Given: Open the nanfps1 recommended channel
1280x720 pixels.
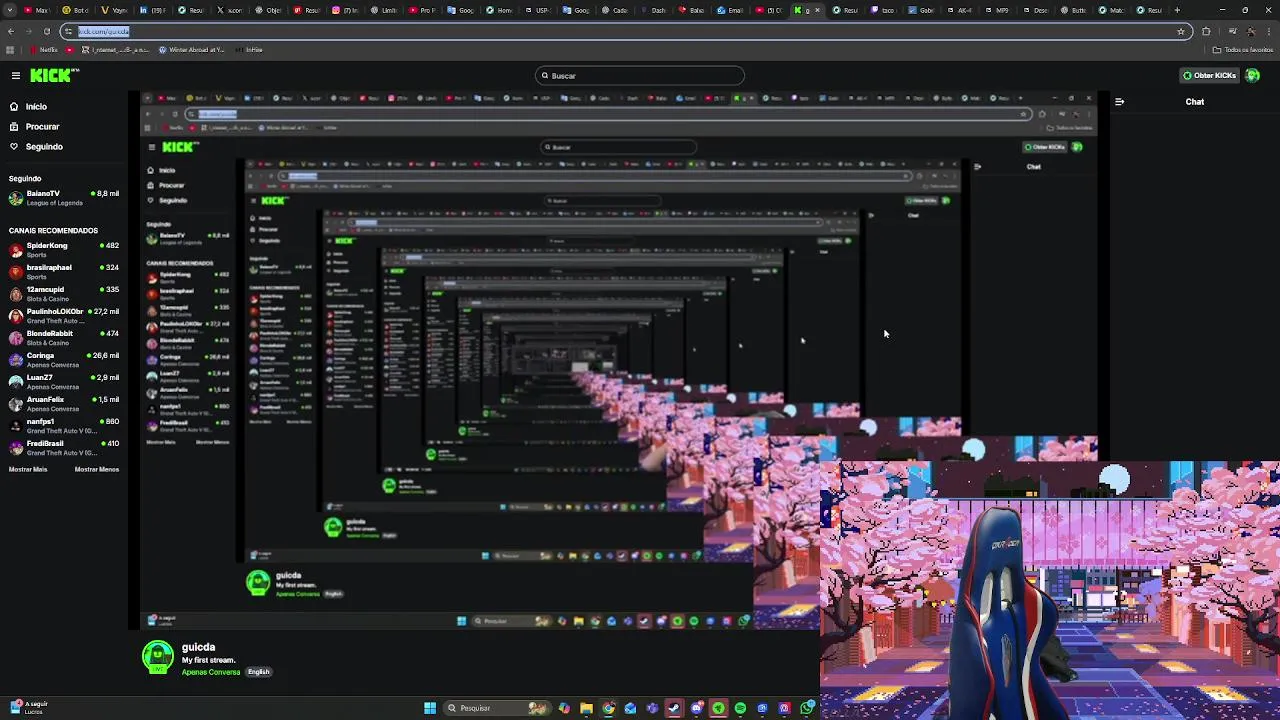Looking at the screenshot, I should tap(64, 426).
